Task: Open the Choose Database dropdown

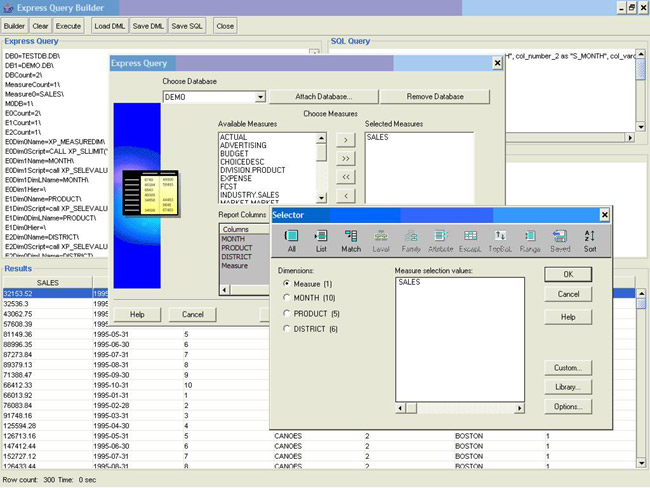Action: tap(260, 97)
